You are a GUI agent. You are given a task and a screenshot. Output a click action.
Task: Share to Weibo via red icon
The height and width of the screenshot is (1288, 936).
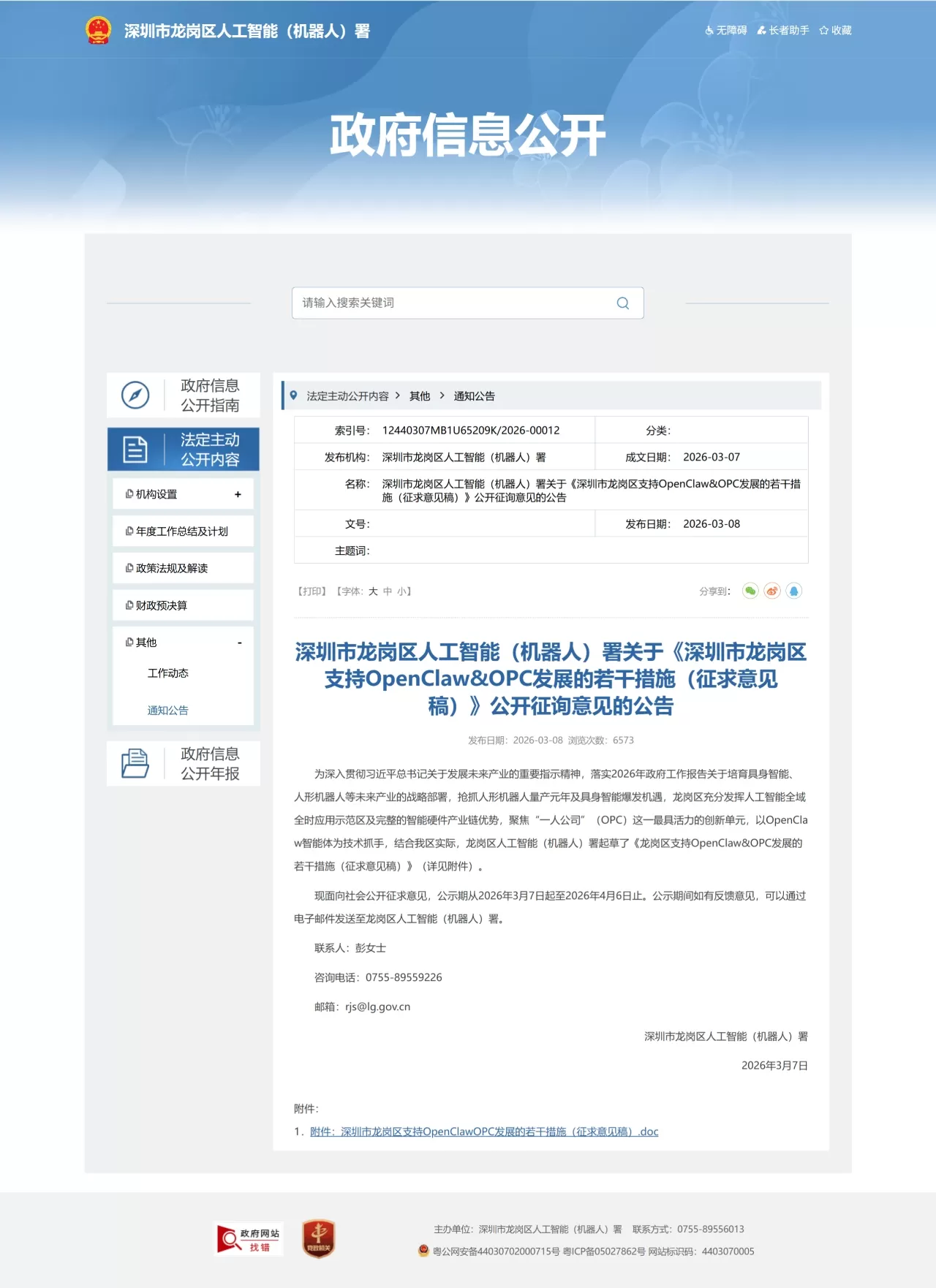[x=772, y=591]
